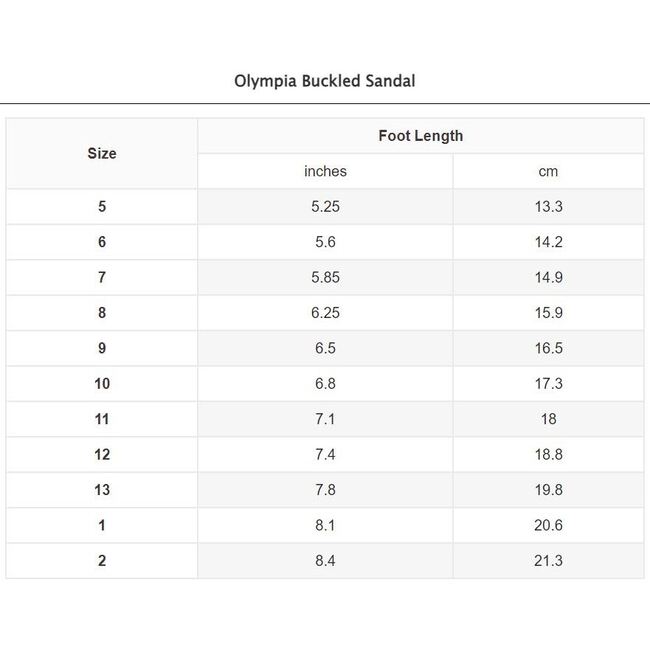Screen dimensions: 650x650
Task: Select the inches subheader cell
Action: tap(325, 171)
